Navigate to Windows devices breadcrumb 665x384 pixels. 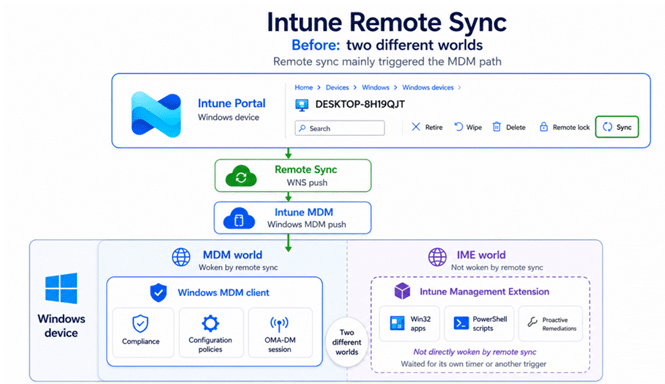click(x=428, y=87)
